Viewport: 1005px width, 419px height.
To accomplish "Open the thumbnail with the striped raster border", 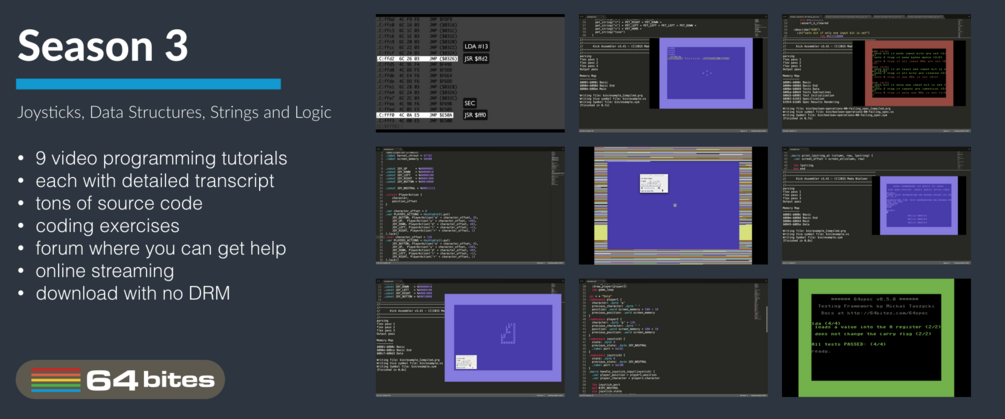I will [x=673, y=205].
